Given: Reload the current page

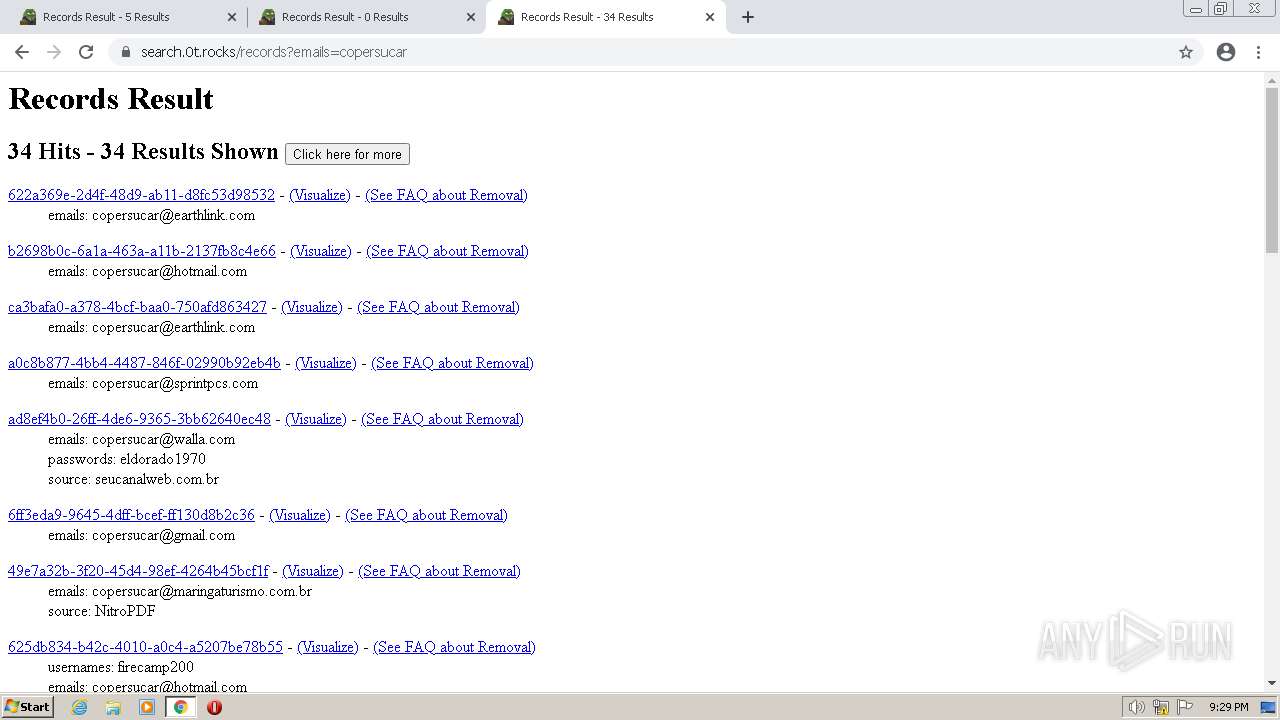Looking at the screenshot, I should point(86,52).
